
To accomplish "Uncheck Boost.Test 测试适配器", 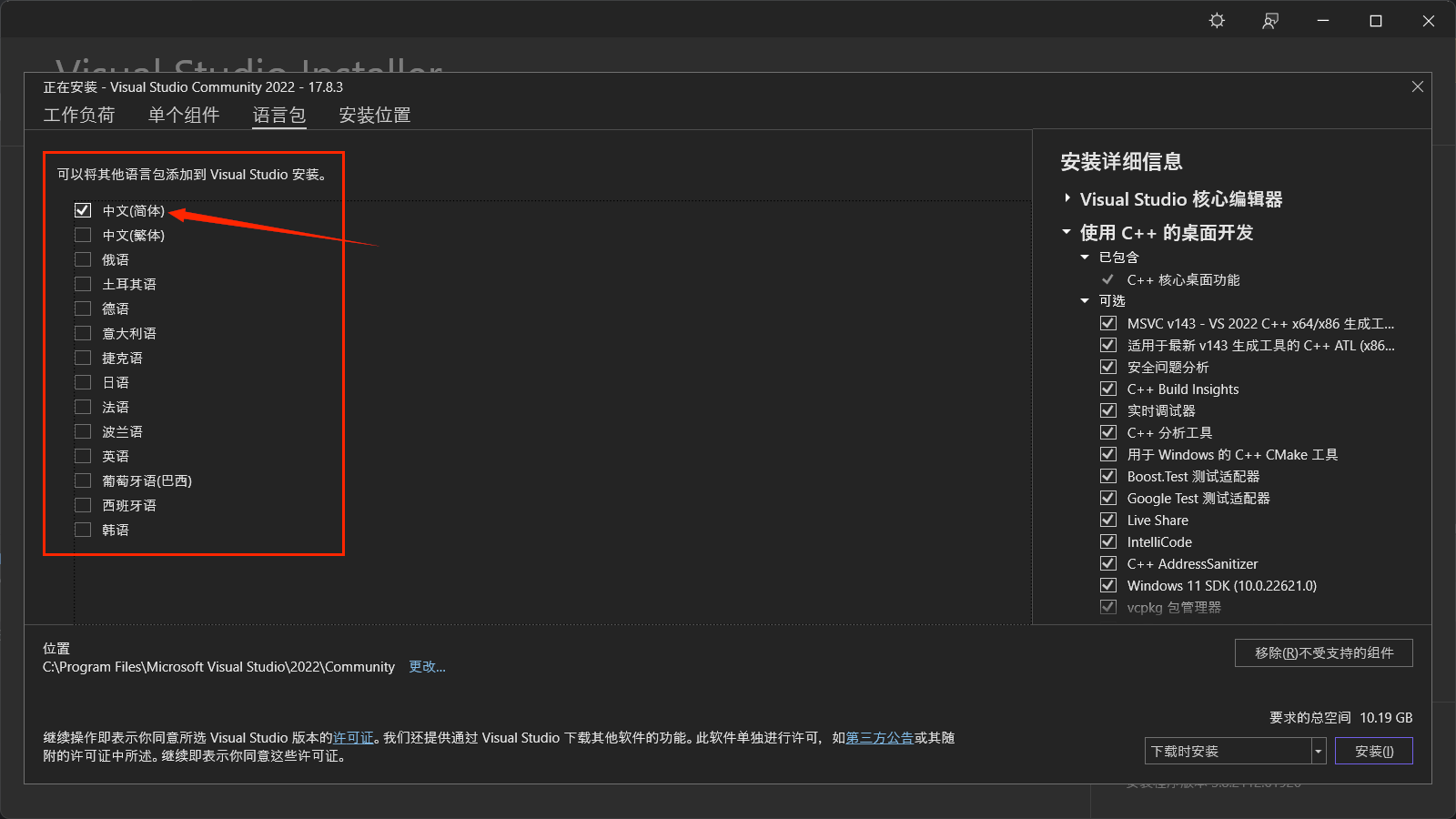I will tap(1108, 476).
